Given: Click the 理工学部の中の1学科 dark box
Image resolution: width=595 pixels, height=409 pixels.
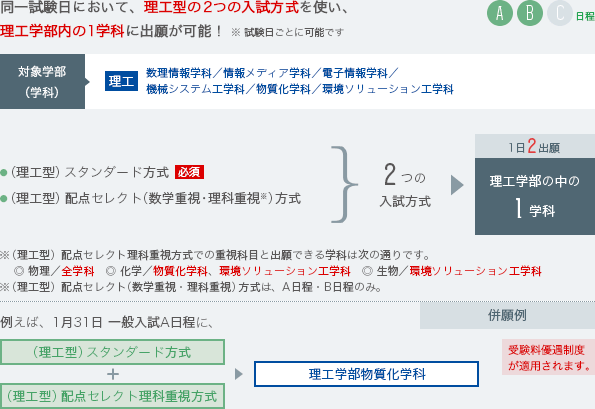Looking at the screenshot, I should pyautogui.click(x=535, y=197).
